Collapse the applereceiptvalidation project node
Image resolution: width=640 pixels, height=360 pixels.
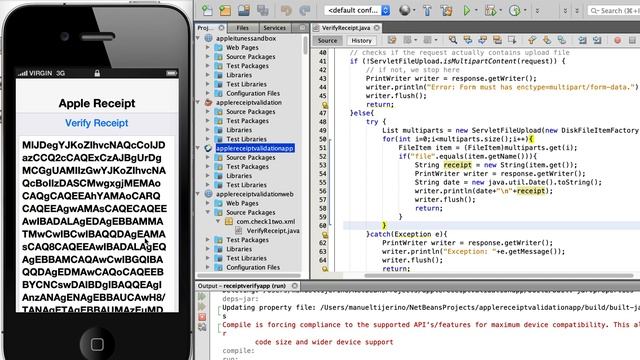198,102
